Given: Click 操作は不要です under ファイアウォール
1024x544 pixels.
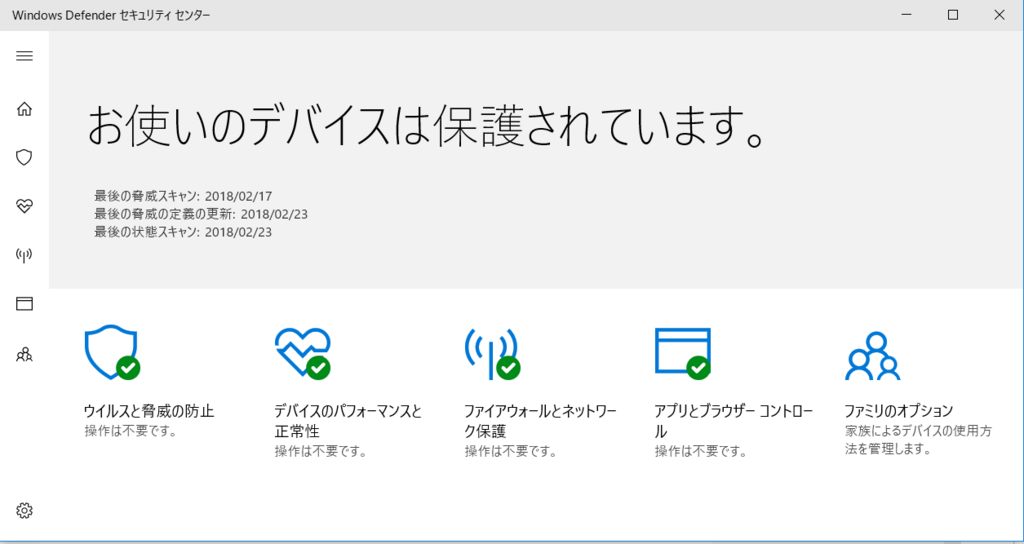Looking at the screenshot, I should 511,451.
